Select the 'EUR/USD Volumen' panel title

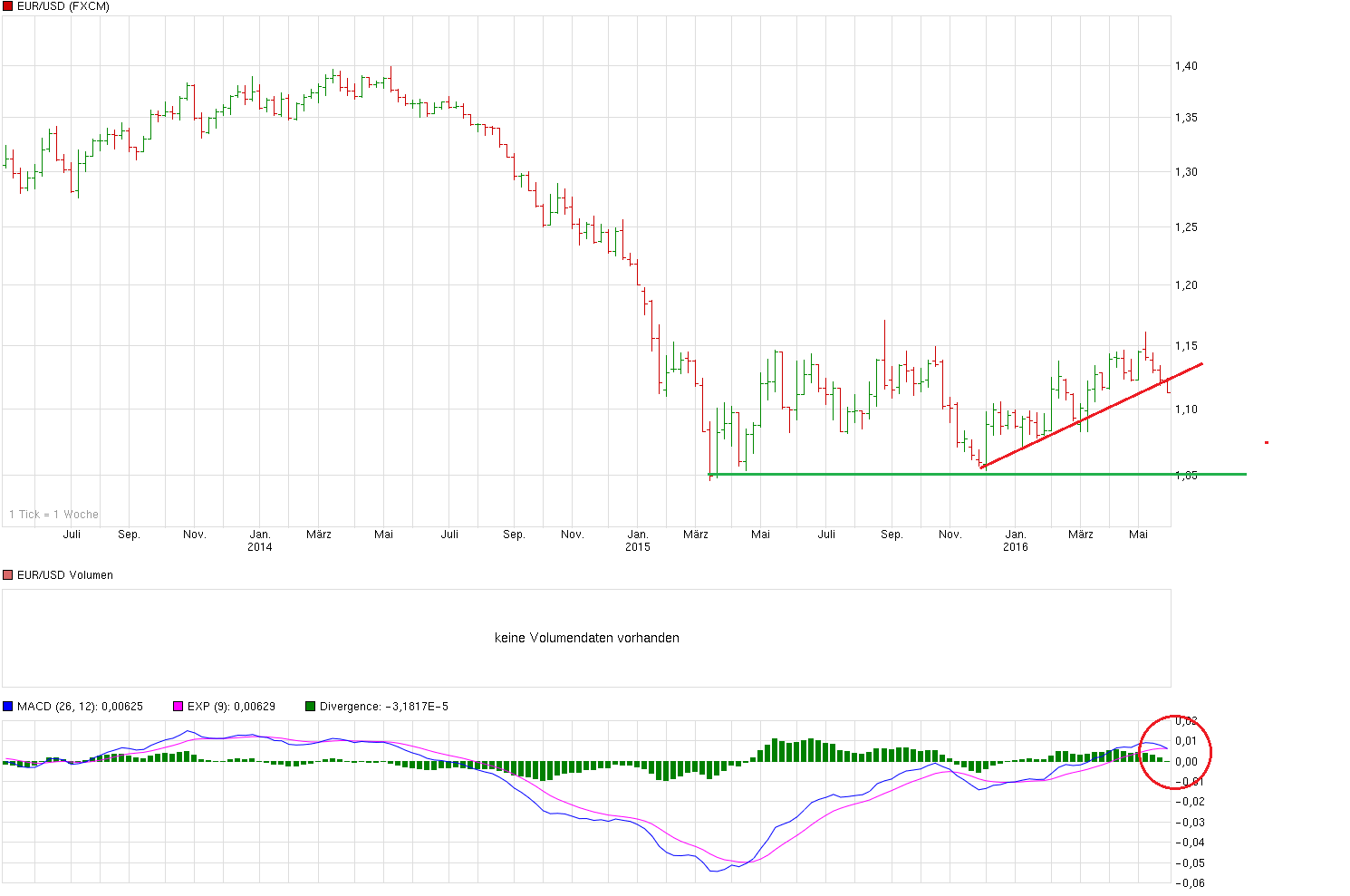point(65,575)
